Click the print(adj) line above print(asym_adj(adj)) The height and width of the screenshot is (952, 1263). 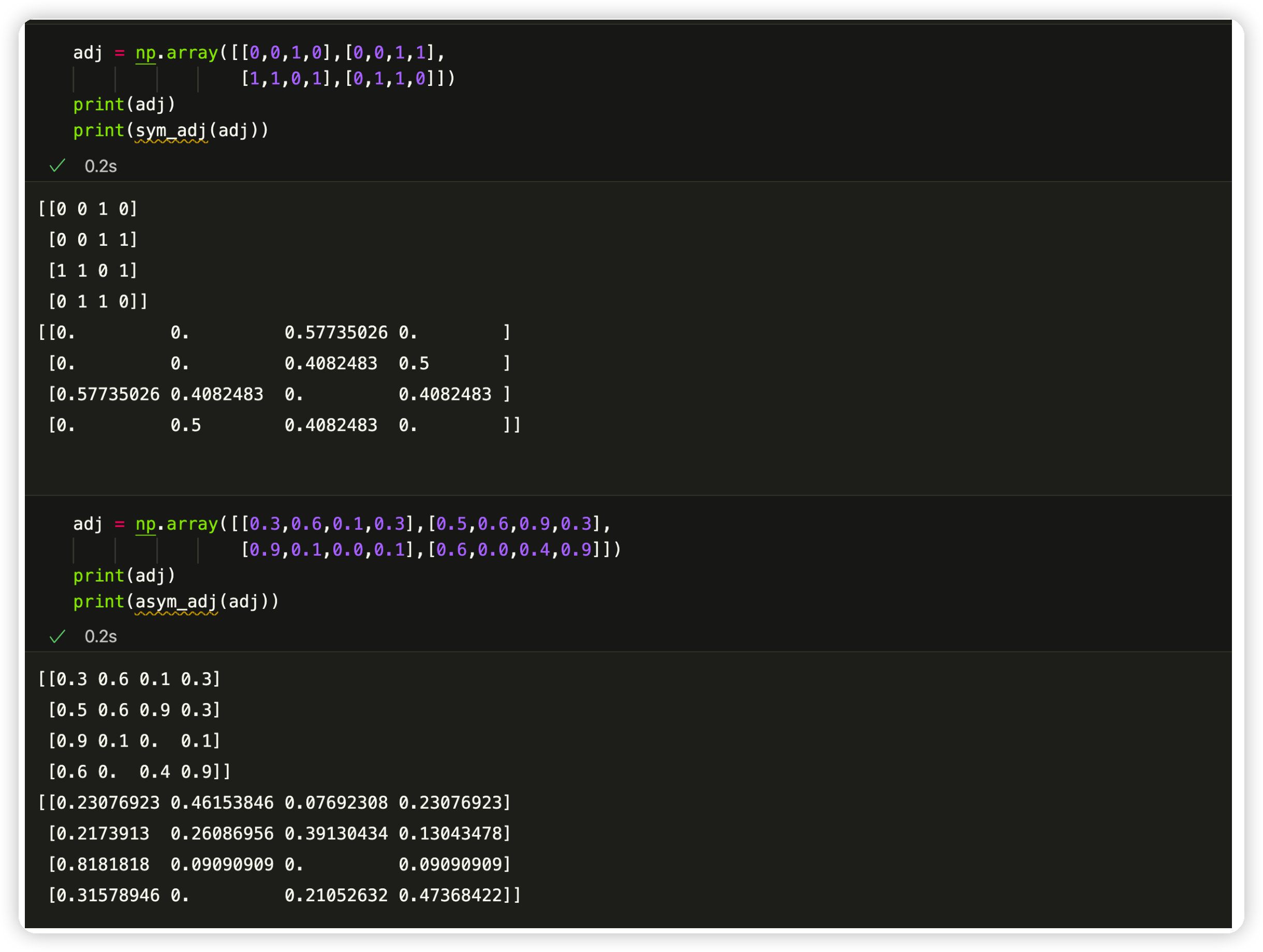click(124, 575)
